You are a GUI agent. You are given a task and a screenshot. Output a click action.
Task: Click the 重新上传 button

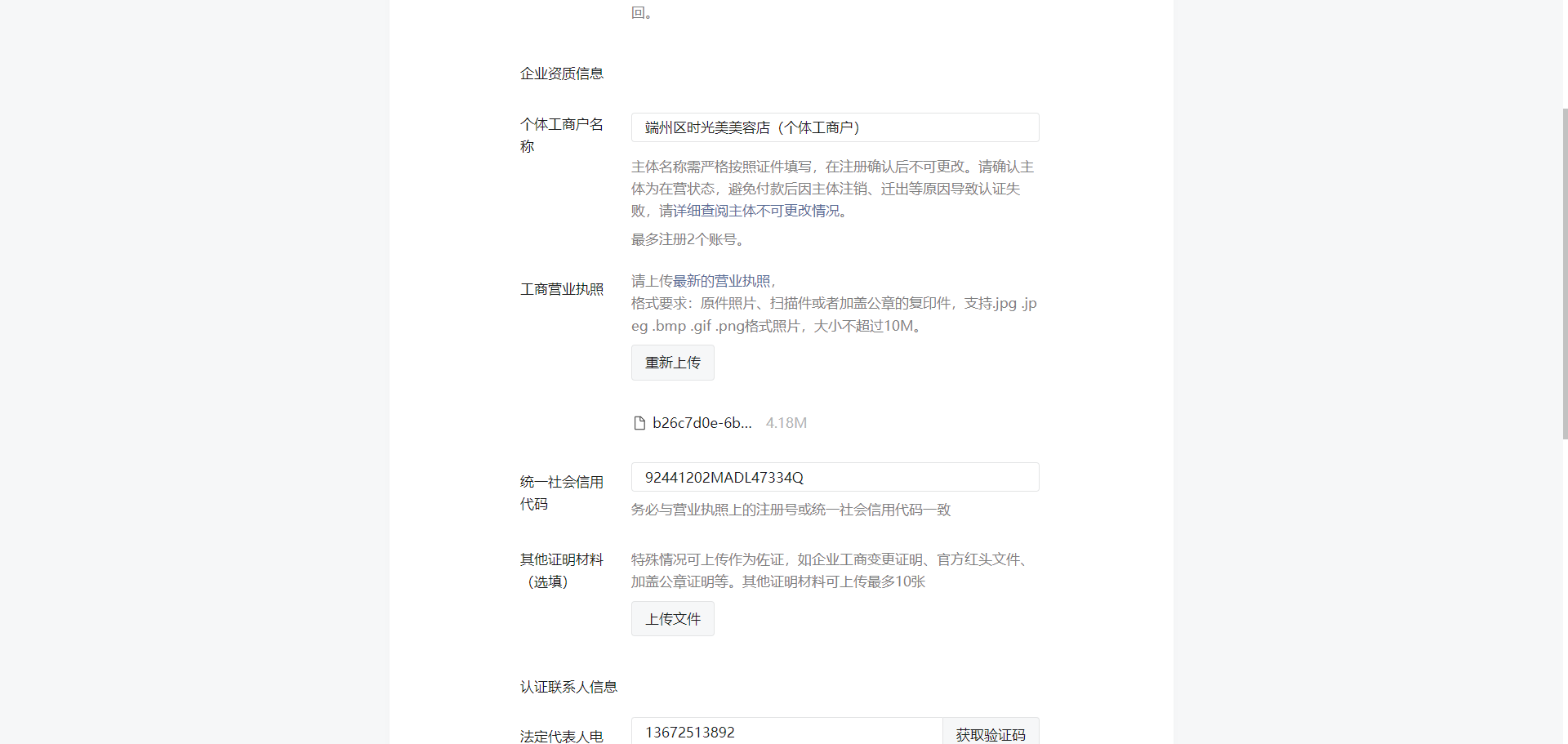pyautogui.click(x=673, y=363)
